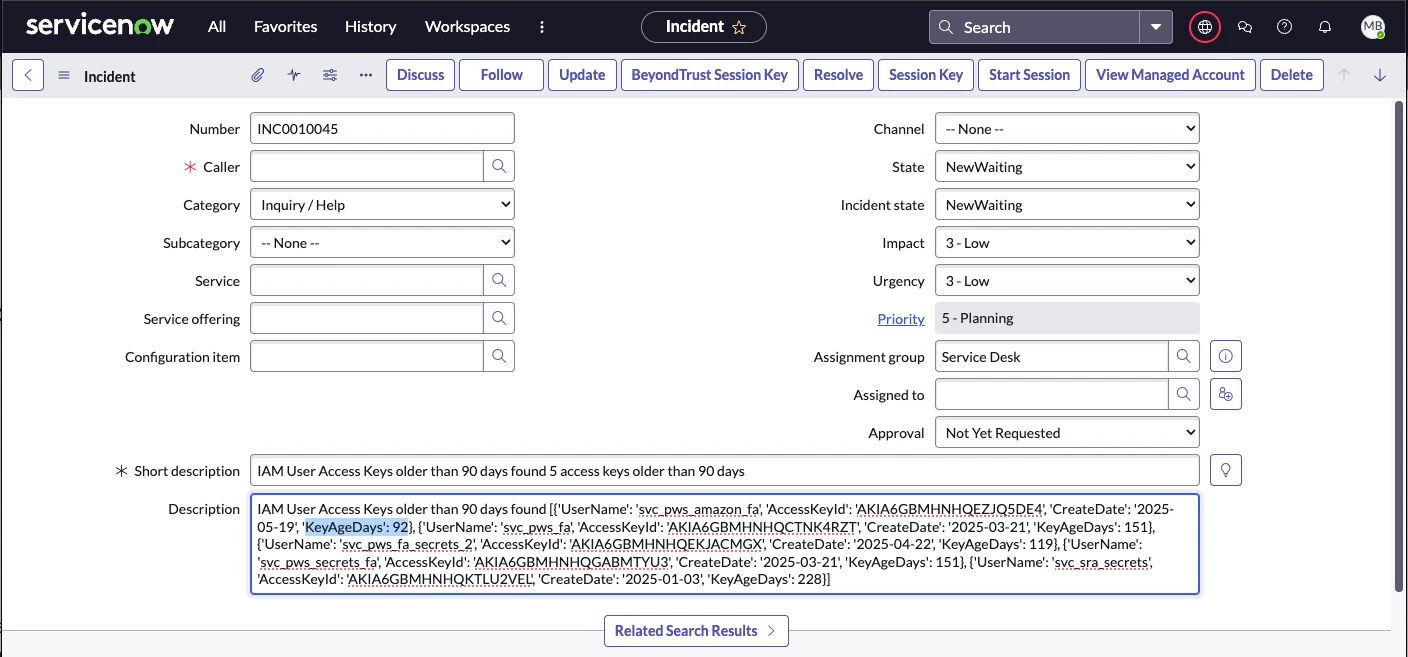Open the Favorites menu

click(285, 27)
